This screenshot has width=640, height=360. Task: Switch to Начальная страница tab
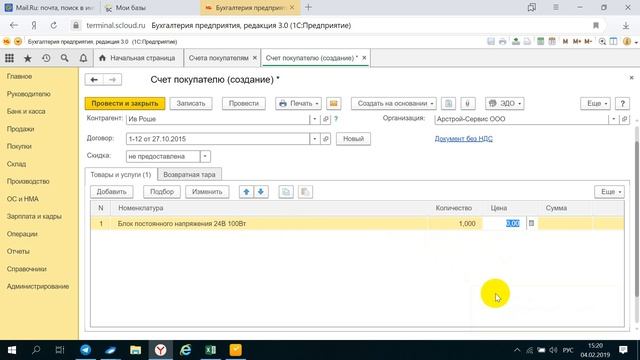pyautogui.click(x=138, y=58)
